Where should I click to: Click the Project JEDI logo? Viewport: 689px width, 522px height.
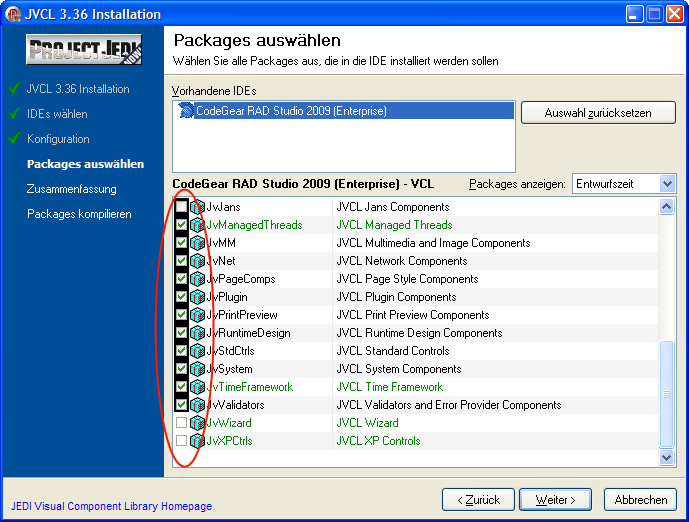[84, 49]
